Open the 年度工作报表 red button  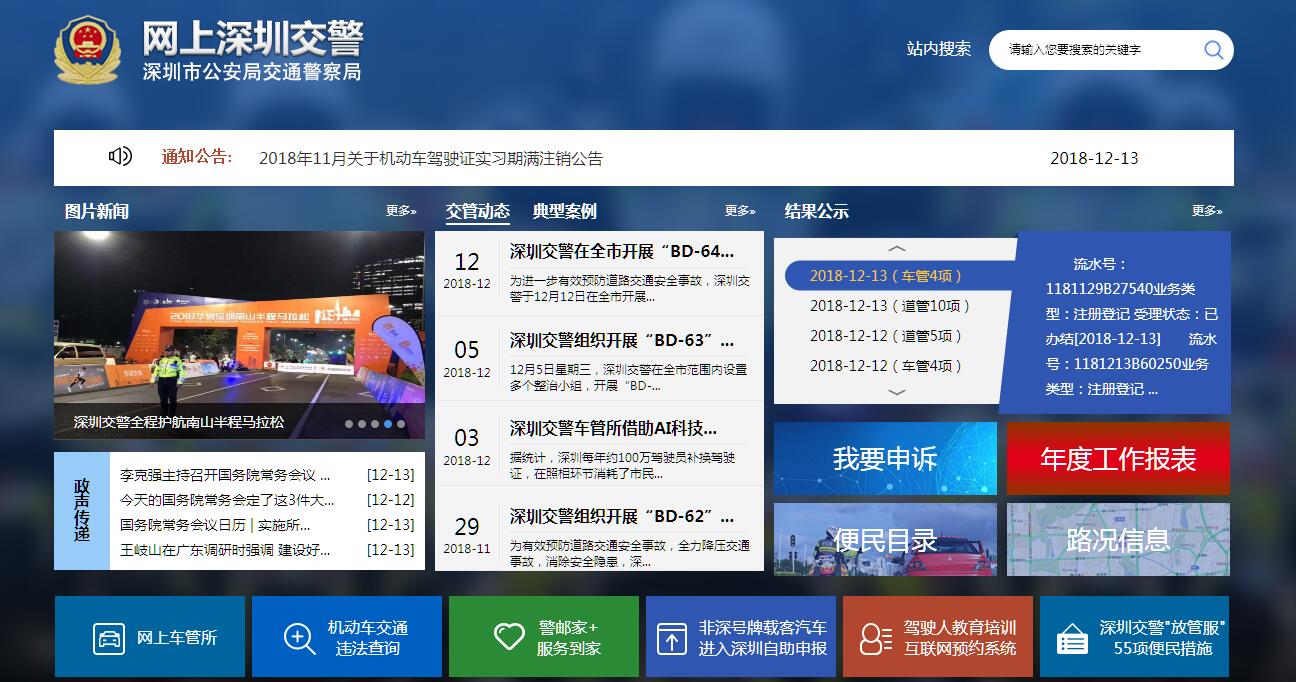pos(1118,459)
